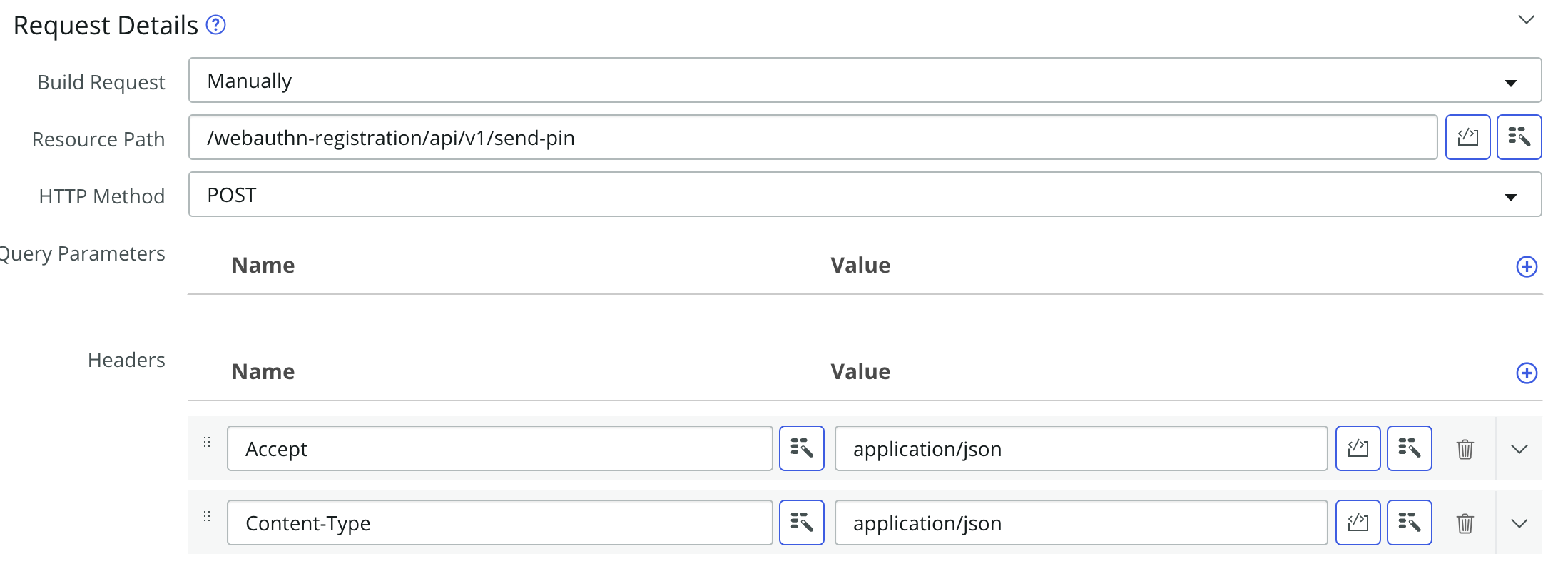Open variable picker for Accept name
This screenshot has width=1568, height=584.
[801, 449]
